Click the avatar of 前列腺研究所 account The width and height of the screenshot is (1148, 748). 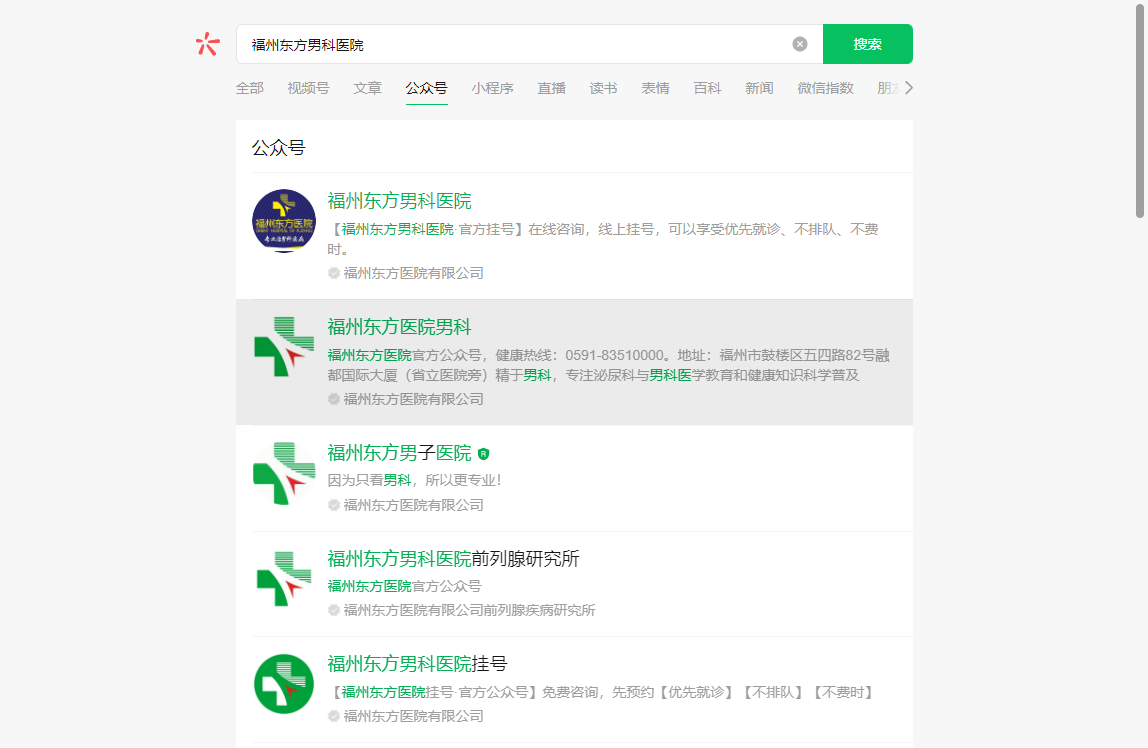point(284,579)
